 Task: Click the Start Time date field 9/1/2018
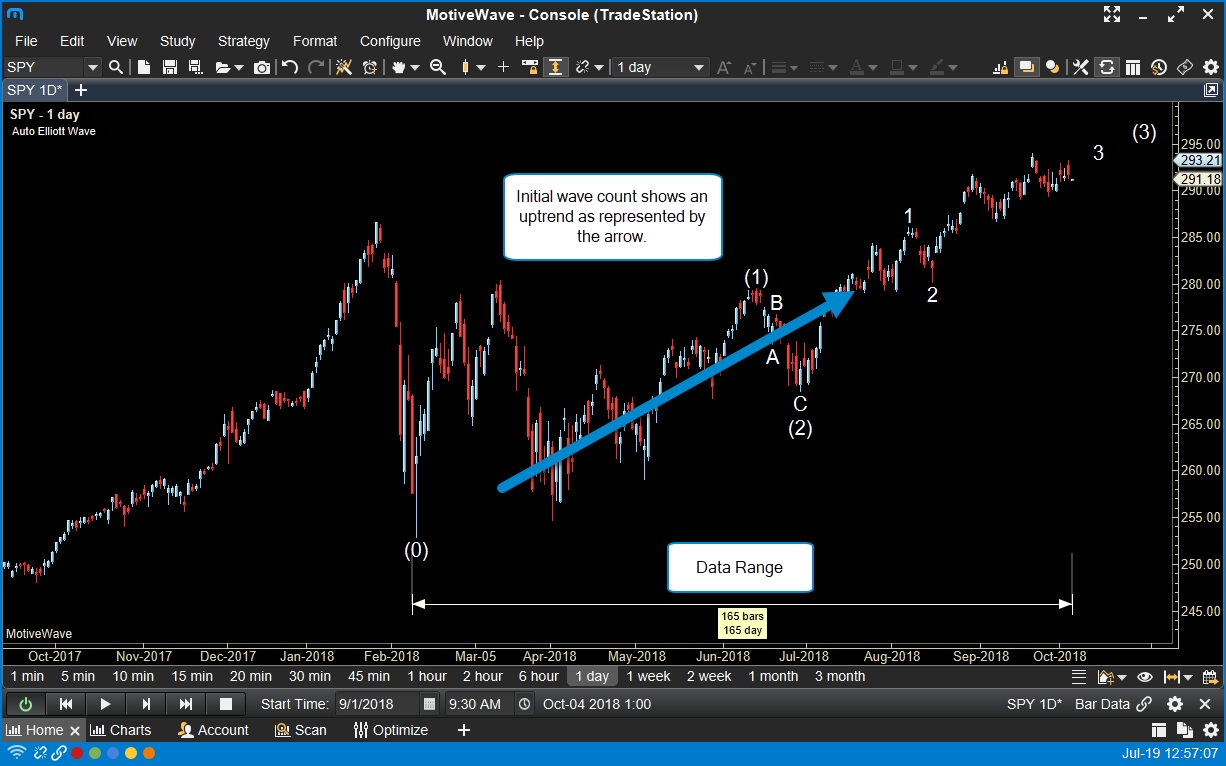tap(377, 704)
